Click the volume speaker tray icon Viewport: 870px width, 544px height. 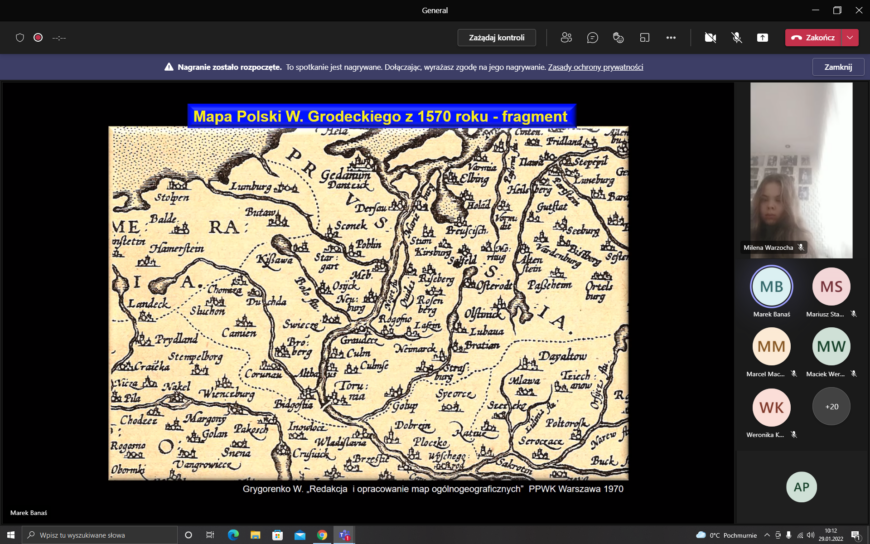[x=811, y=535]
